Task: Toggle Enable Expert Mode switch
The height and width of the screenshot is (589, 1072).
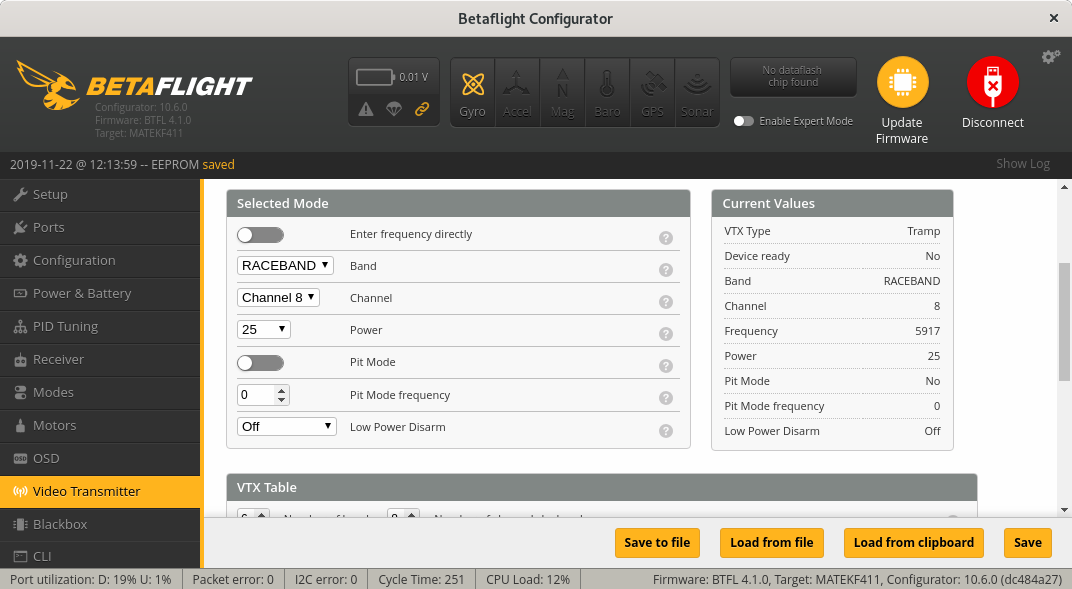Action: (744, 121)
